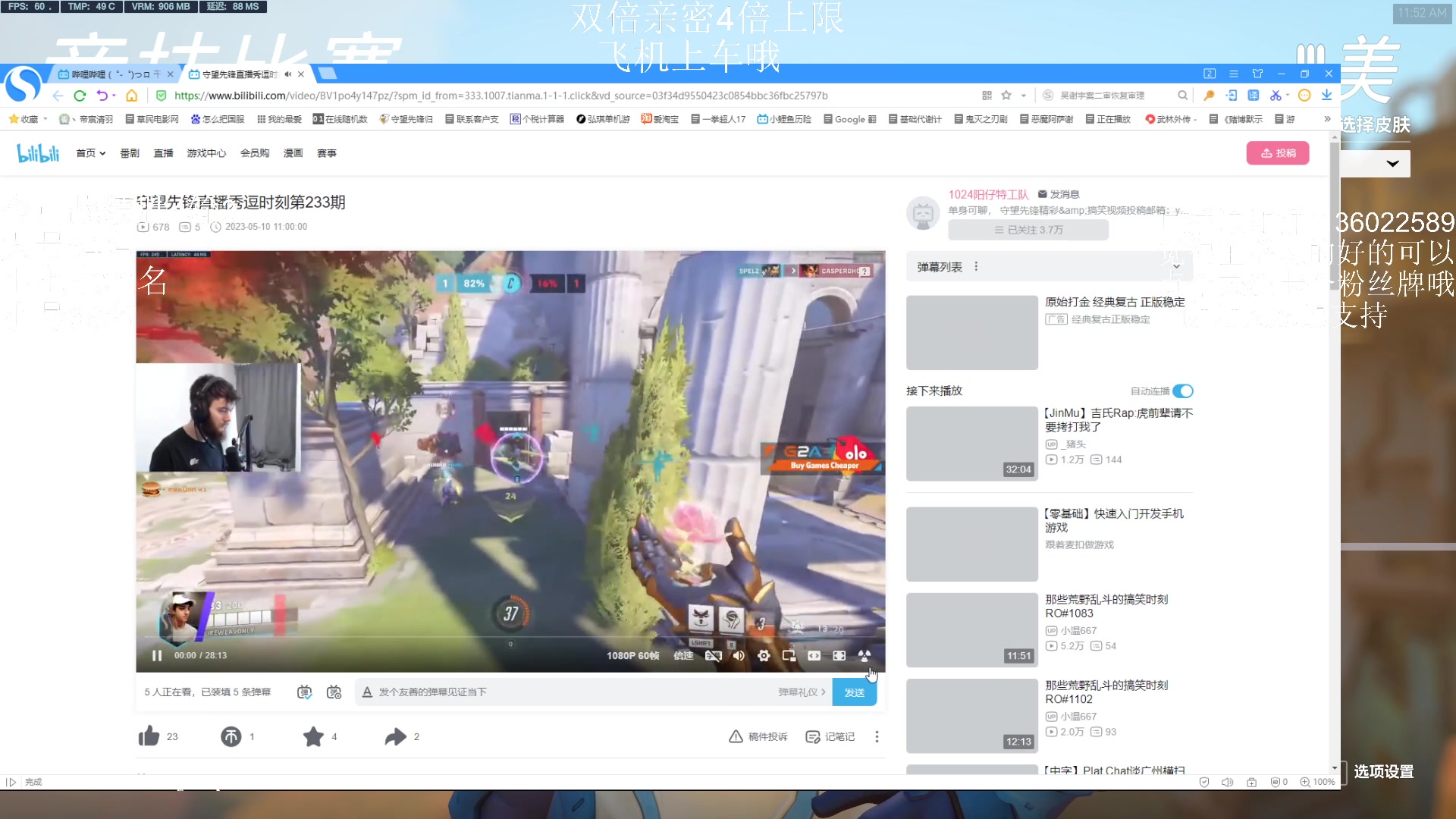This screenshot has width=1456, height=819.
Task: Click the danmaku font style A icon
Action: click(x=367, y=692)
